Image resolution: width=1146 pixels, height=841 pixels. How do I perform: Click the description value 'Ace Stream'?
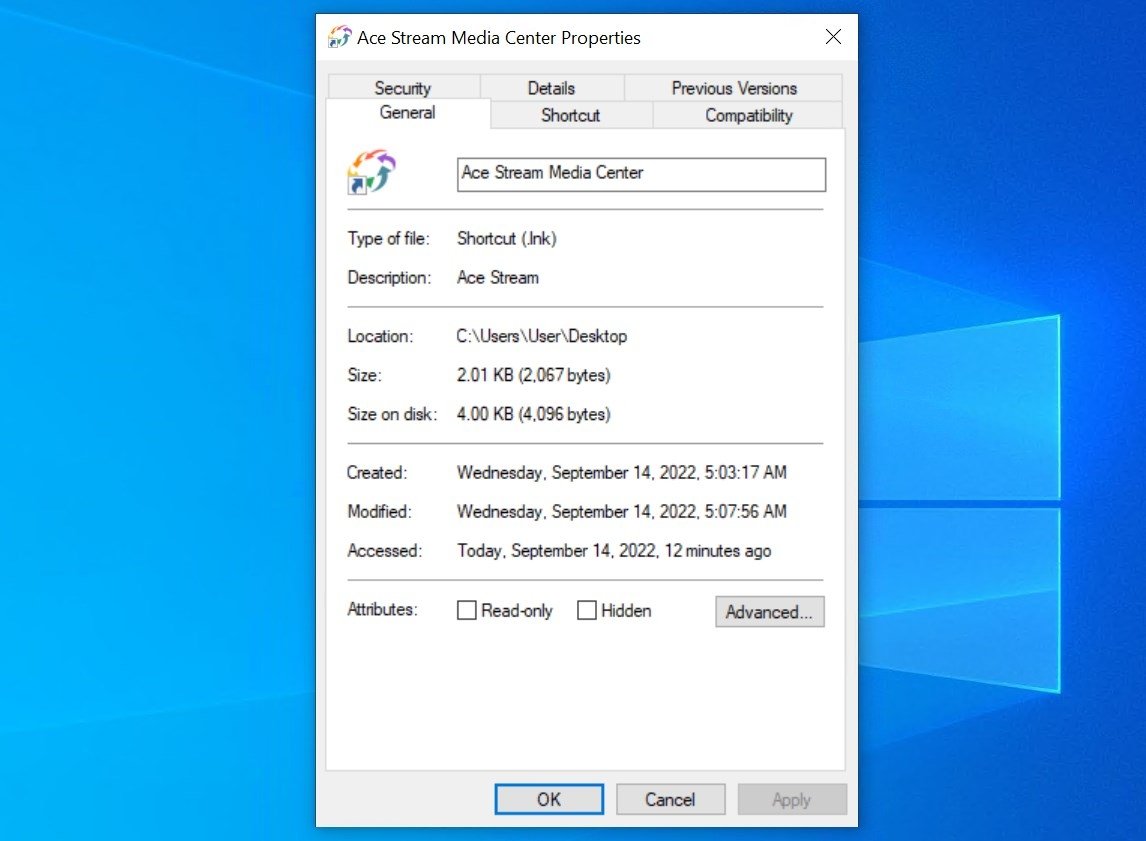(x=498, y=278)
